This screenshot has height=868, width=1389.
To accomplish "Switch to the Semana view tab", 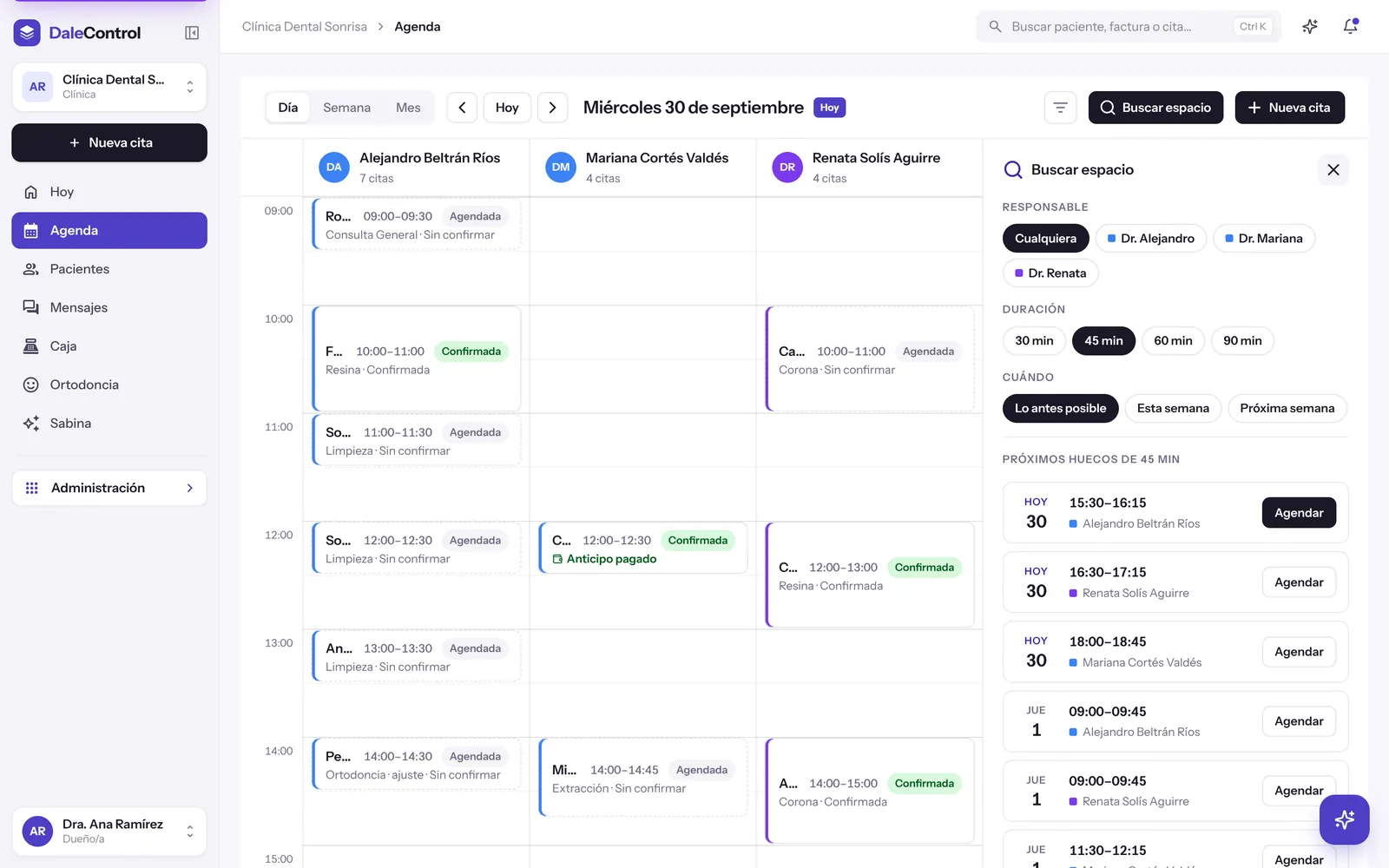I will click(x=346, y=108).
